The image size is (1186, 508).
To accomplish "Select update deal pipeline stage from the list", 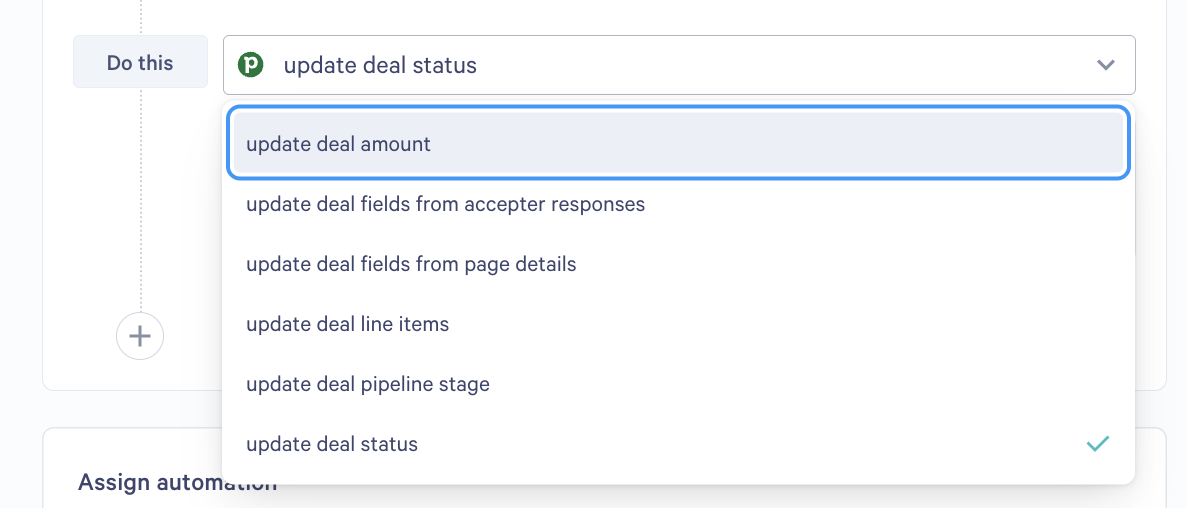I will point(678,384).
